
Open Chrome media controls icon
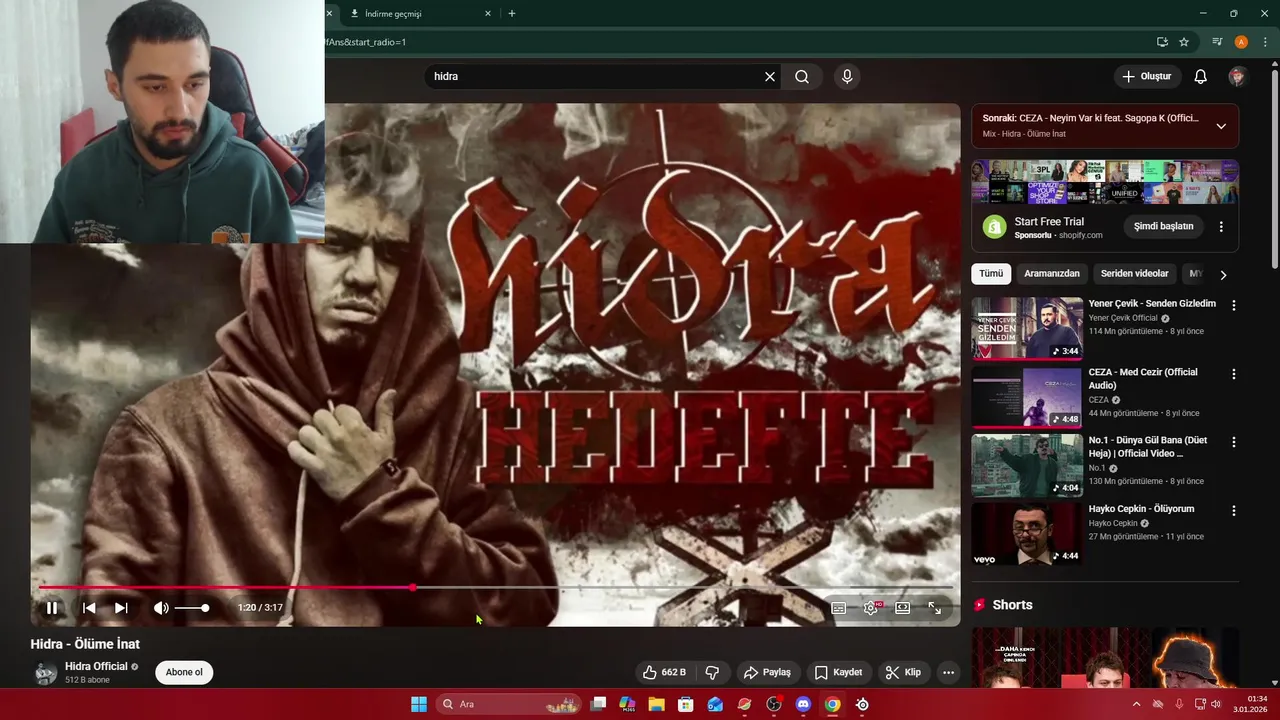point(1217,42)
